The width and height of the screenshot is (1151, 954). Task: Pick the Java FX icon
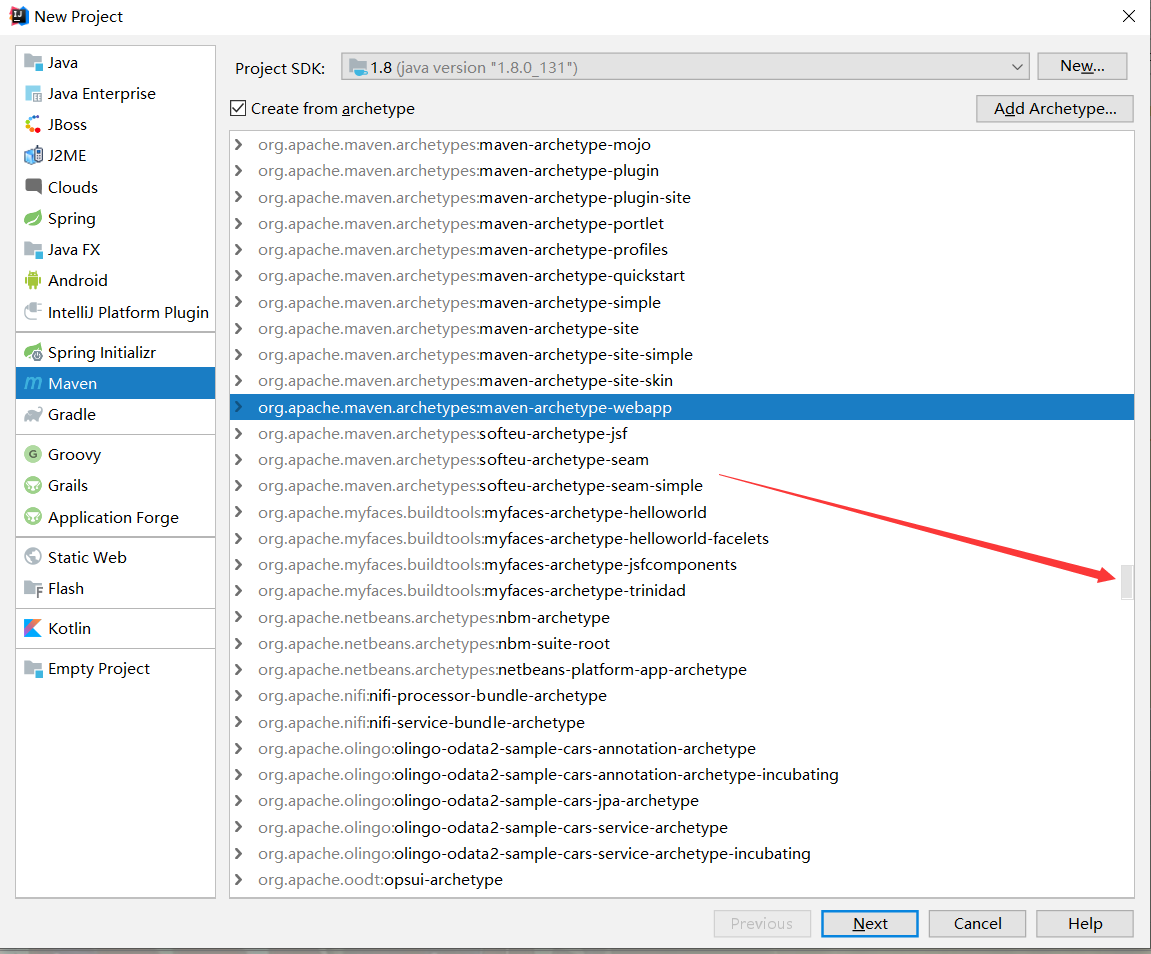pyautogui.click(x=33, y=250)
